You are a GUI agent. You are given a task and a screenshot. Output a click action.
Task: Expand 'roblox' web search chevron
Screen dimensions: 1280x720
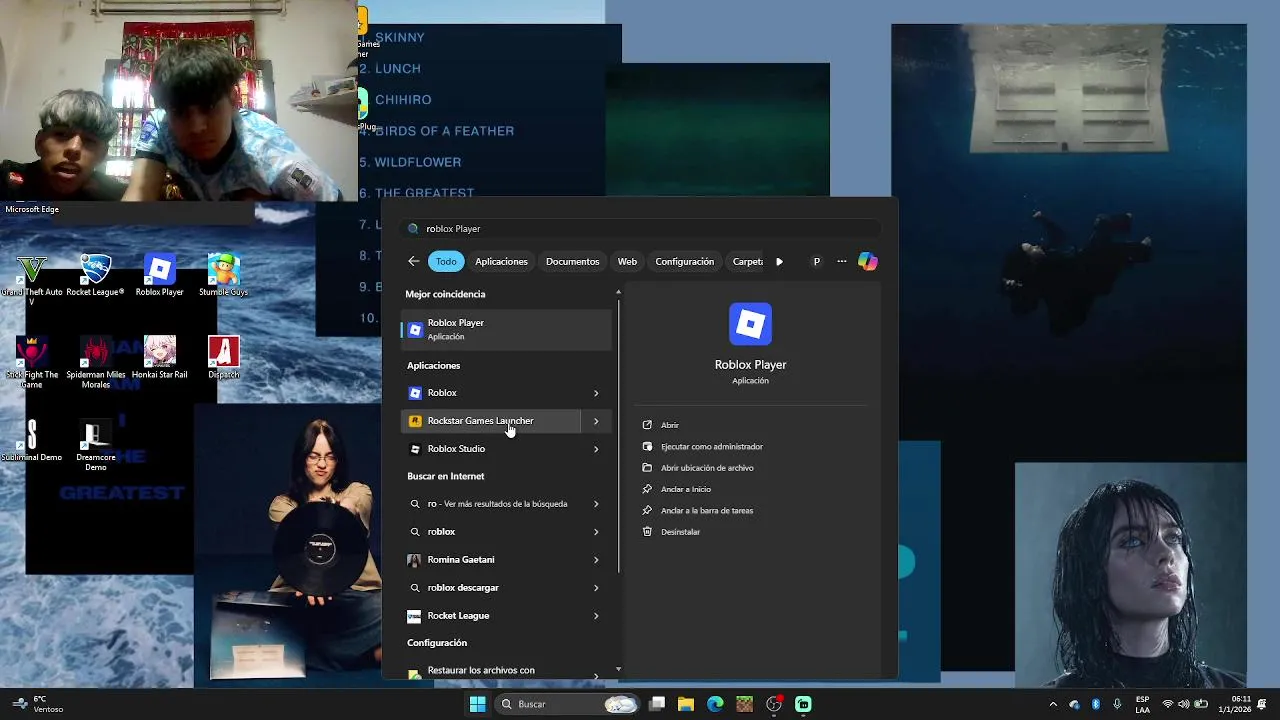[x=596, y=532]
